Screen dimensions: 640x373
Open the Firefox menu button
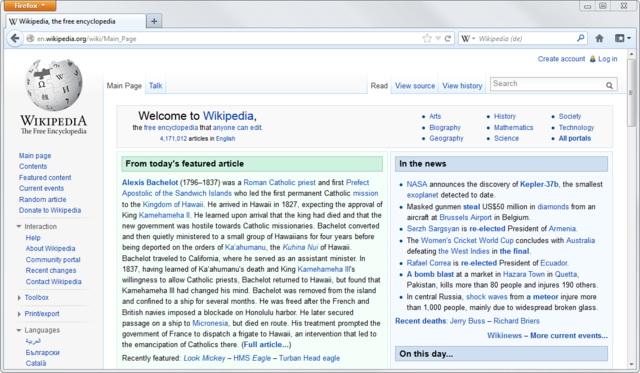(30, 5)
